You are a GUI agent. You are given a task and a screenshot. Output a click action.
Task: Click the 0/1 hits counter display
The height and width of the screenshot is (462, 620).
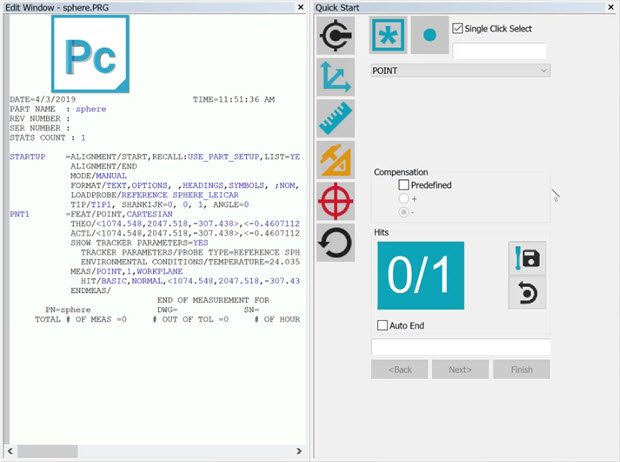[x=420, y=275]
